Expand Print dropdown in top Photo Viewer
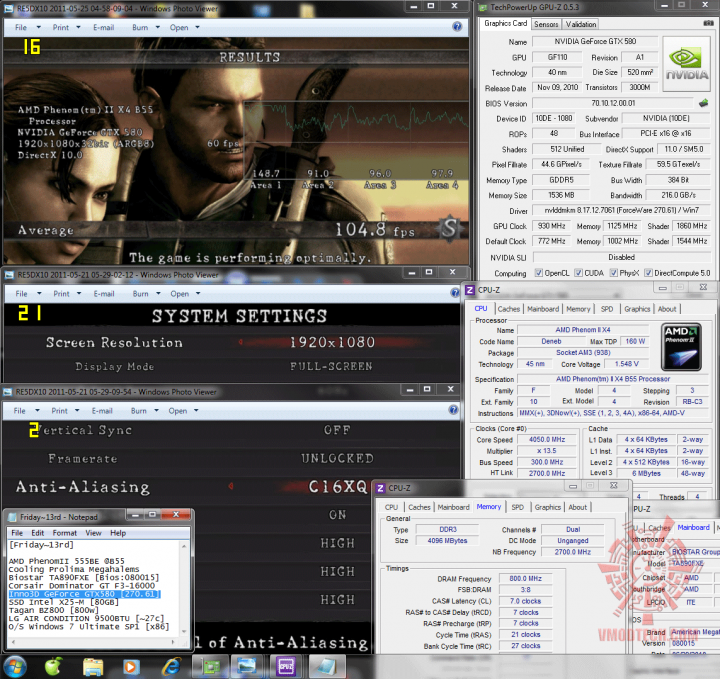 [78, 28]
